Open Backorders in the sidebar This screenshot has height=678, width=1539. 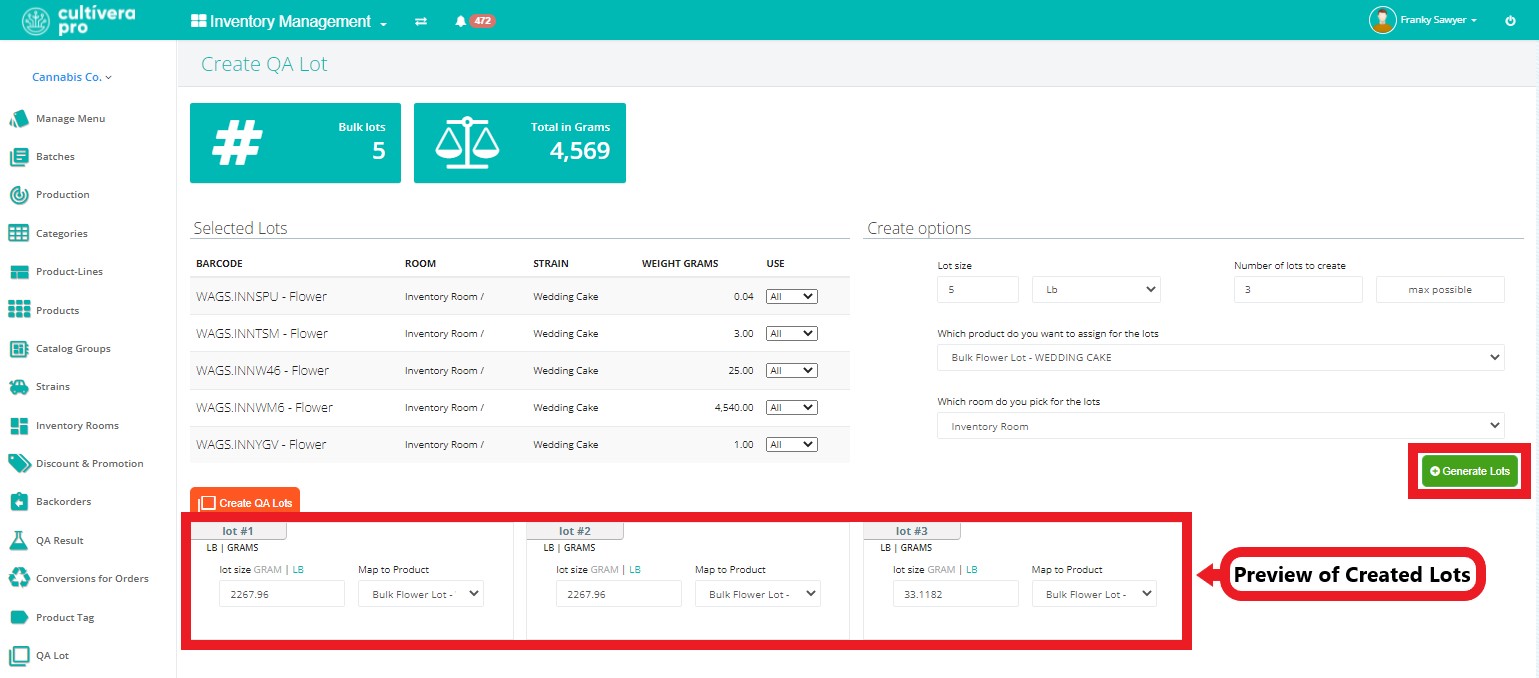[x=66, y=502]
